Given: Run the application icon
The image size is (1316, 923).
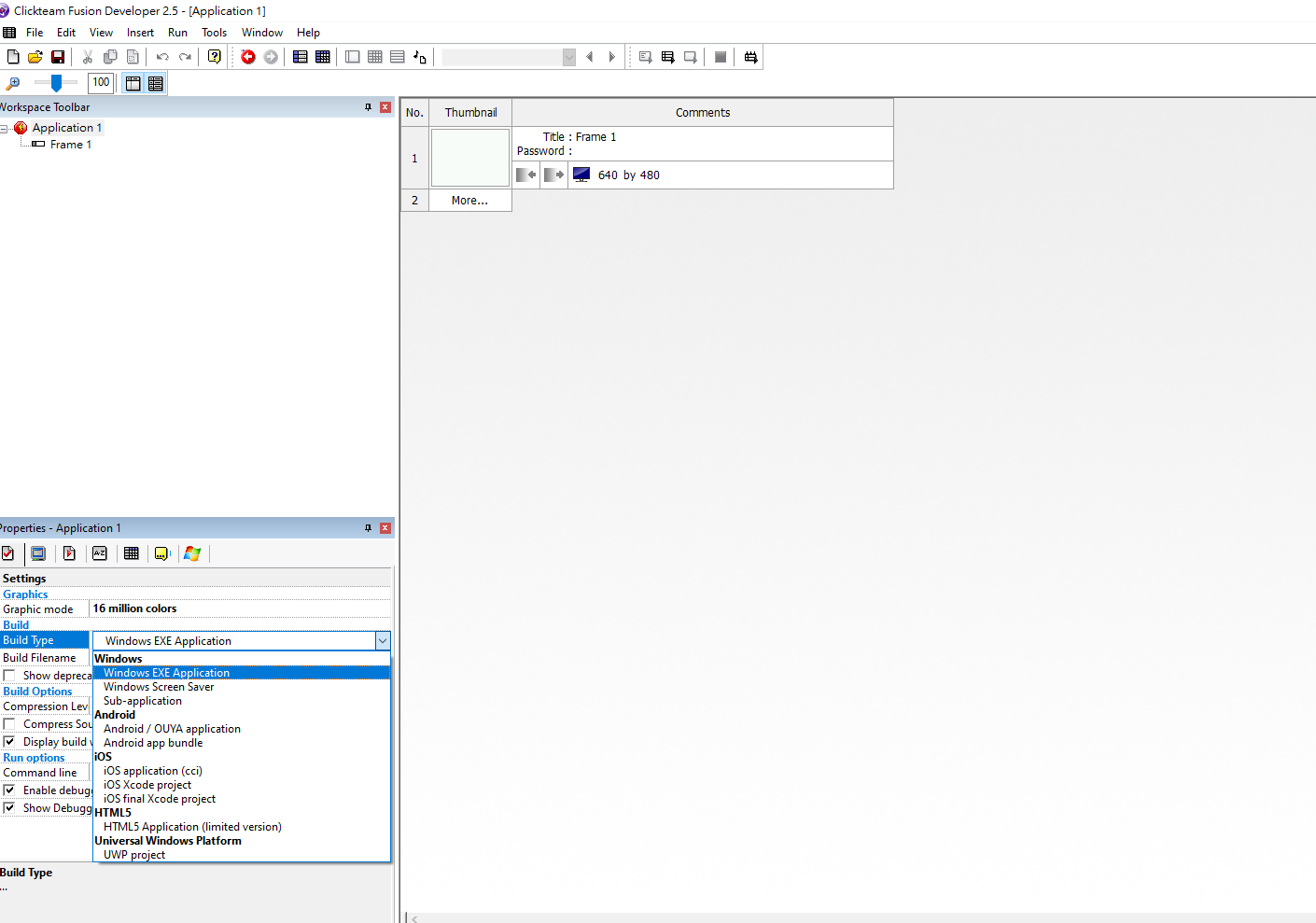Looking at the screenshot, I should [668, 57].
